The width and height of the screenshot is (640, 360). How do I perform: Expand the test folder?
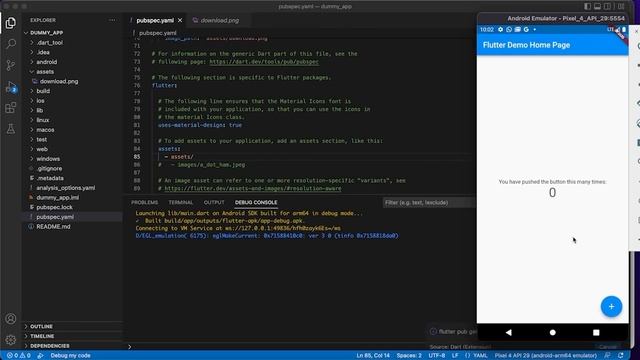click(41, 140)
